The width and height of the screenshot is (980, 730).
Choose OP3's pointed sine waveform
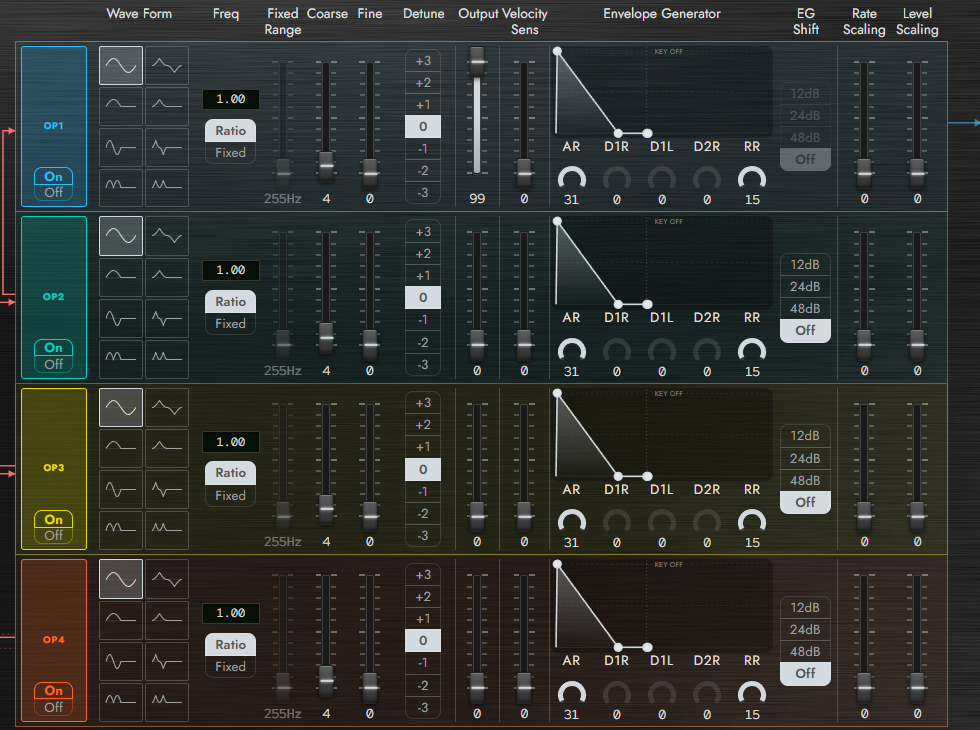click(167, 408)
